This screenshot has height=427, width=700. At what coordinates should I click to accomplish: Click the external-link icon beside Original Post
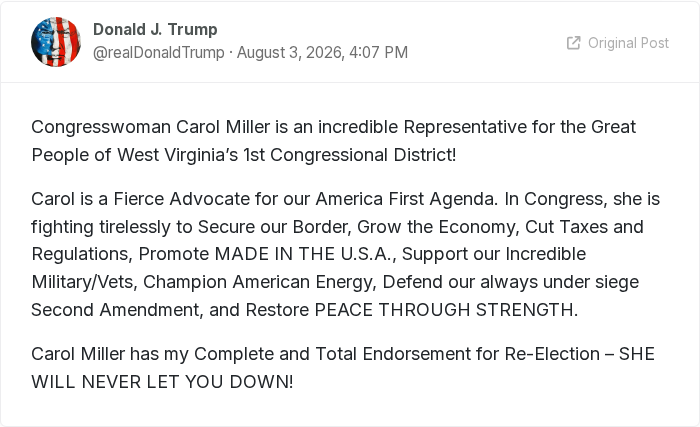pyautogui.click(x=573, y=43)
